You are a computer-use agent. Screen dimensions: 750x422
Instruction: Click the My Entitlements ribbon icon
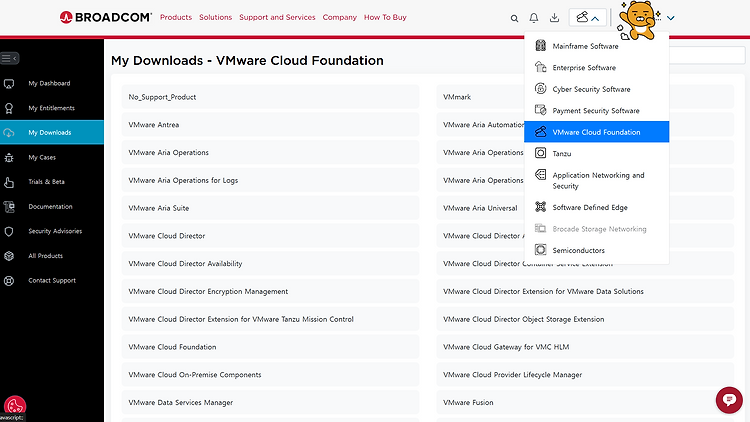pyautogui.click(x=9, y=109)
